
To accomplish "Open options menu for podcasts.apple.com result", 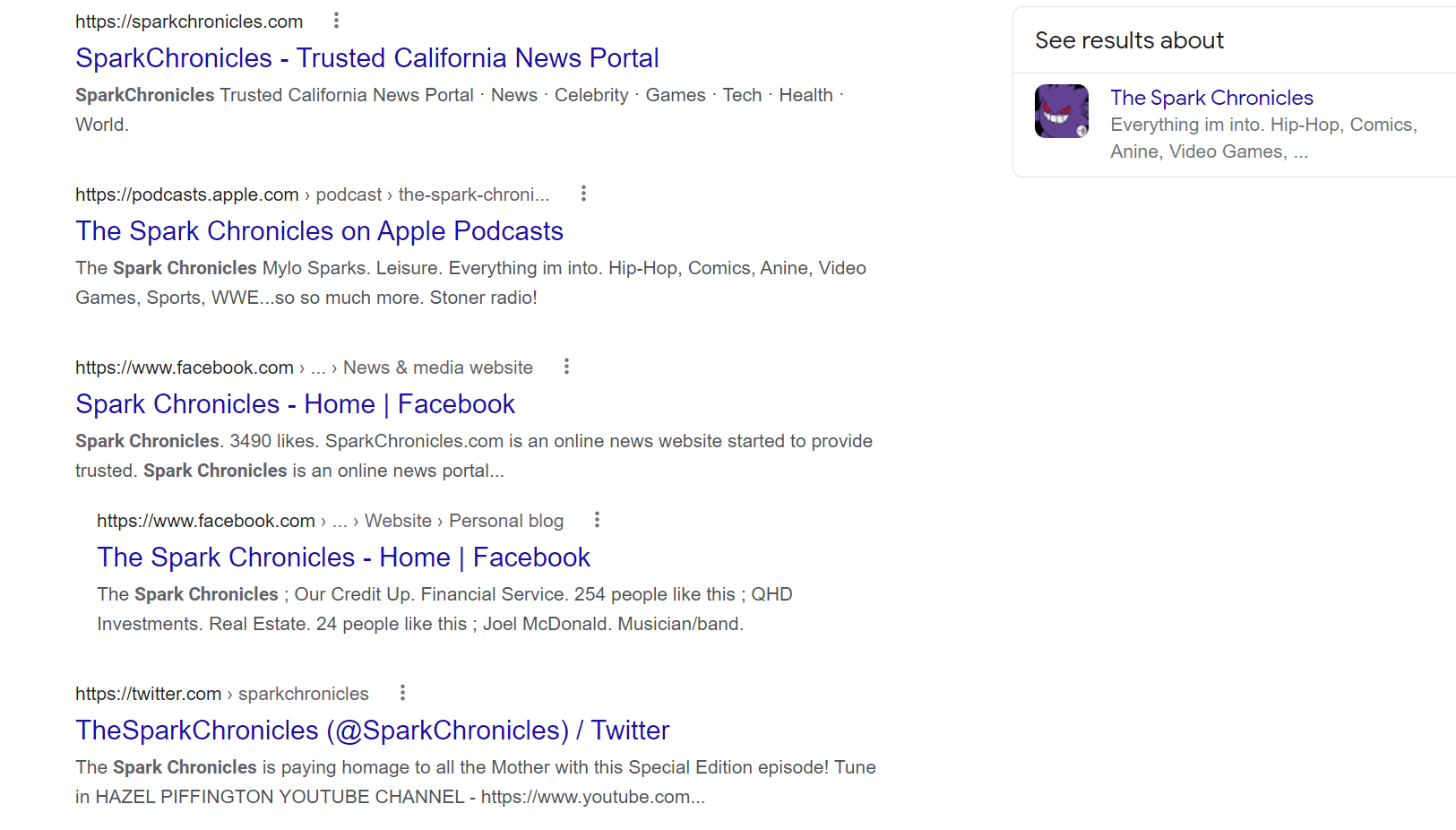I will pyautogui.click(x=583, y=194).
